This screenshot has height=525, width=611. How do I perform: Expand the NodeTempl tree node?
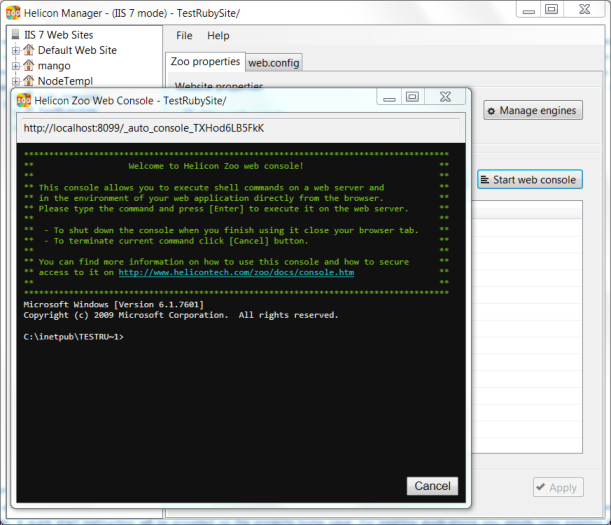click(15, 81)
